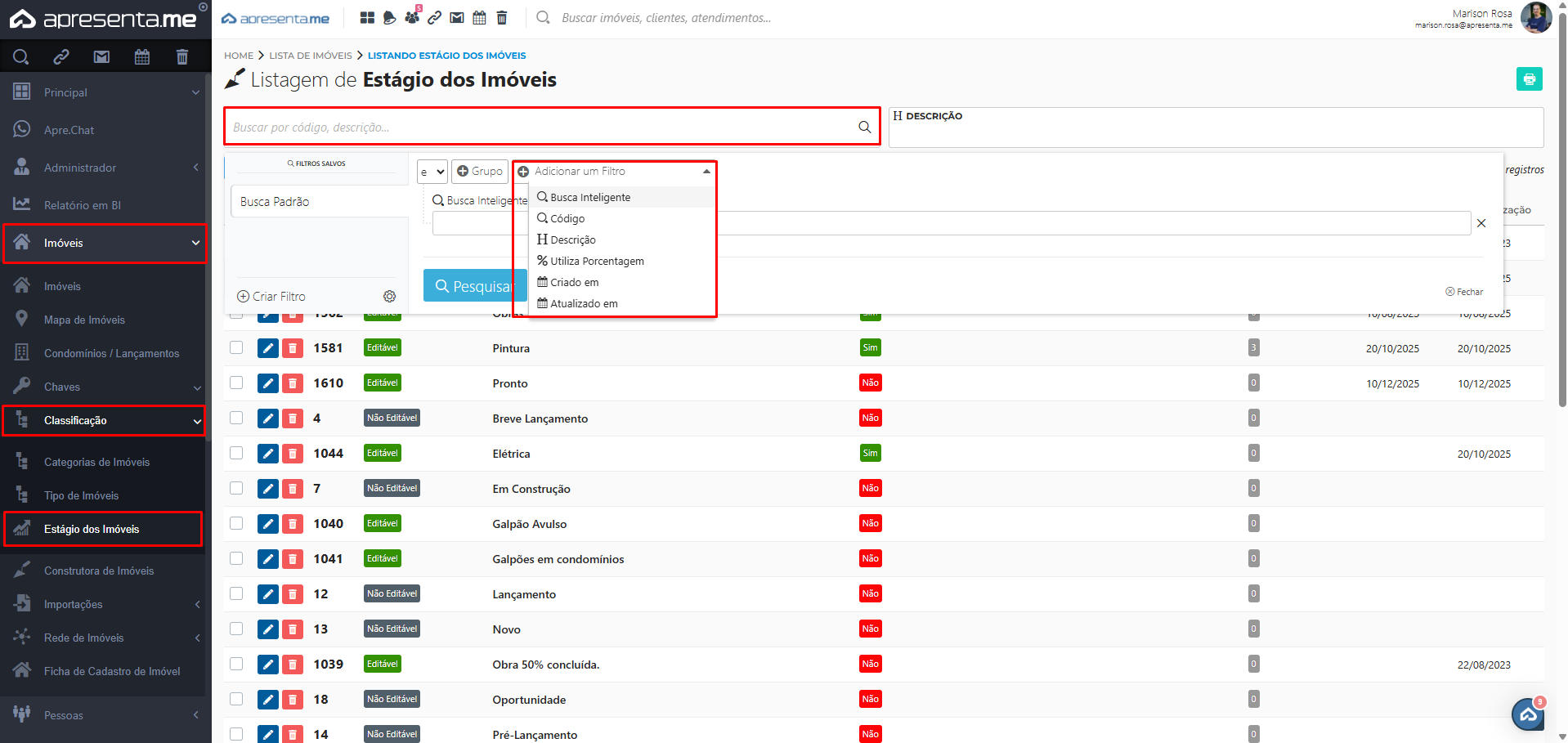Choose Utiliza Porcentagem filter option
The width and height of the screenshot is (1568, 743).
coord(597,262)
